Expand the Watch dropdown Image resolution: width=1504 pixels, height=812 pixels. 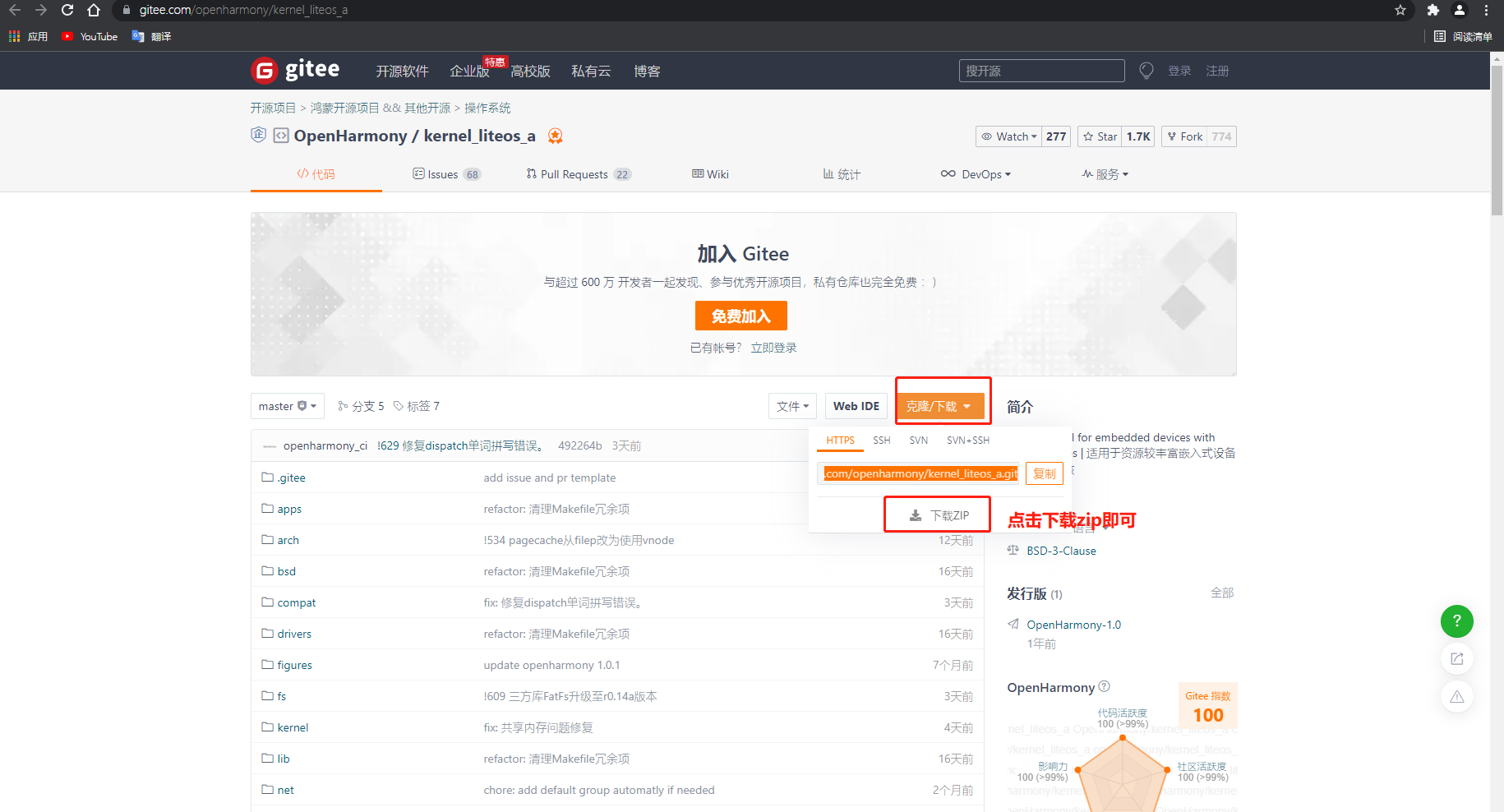pyautogui.click(x=1009, y=136)
